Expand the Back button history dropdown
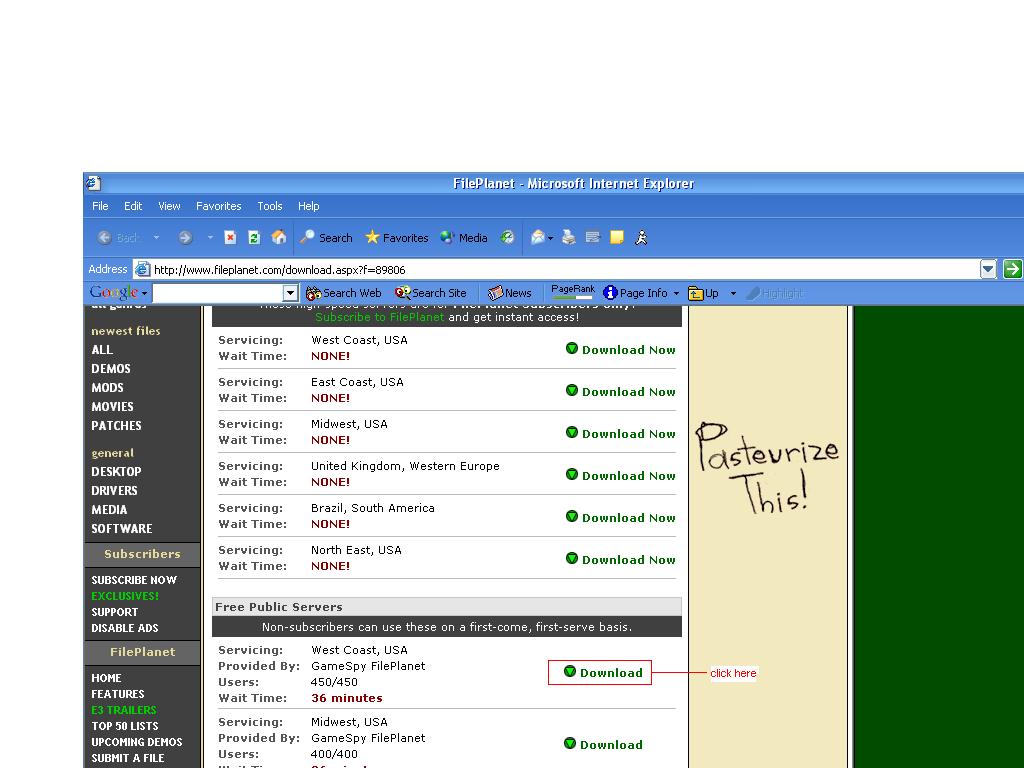 click(157, 238)
